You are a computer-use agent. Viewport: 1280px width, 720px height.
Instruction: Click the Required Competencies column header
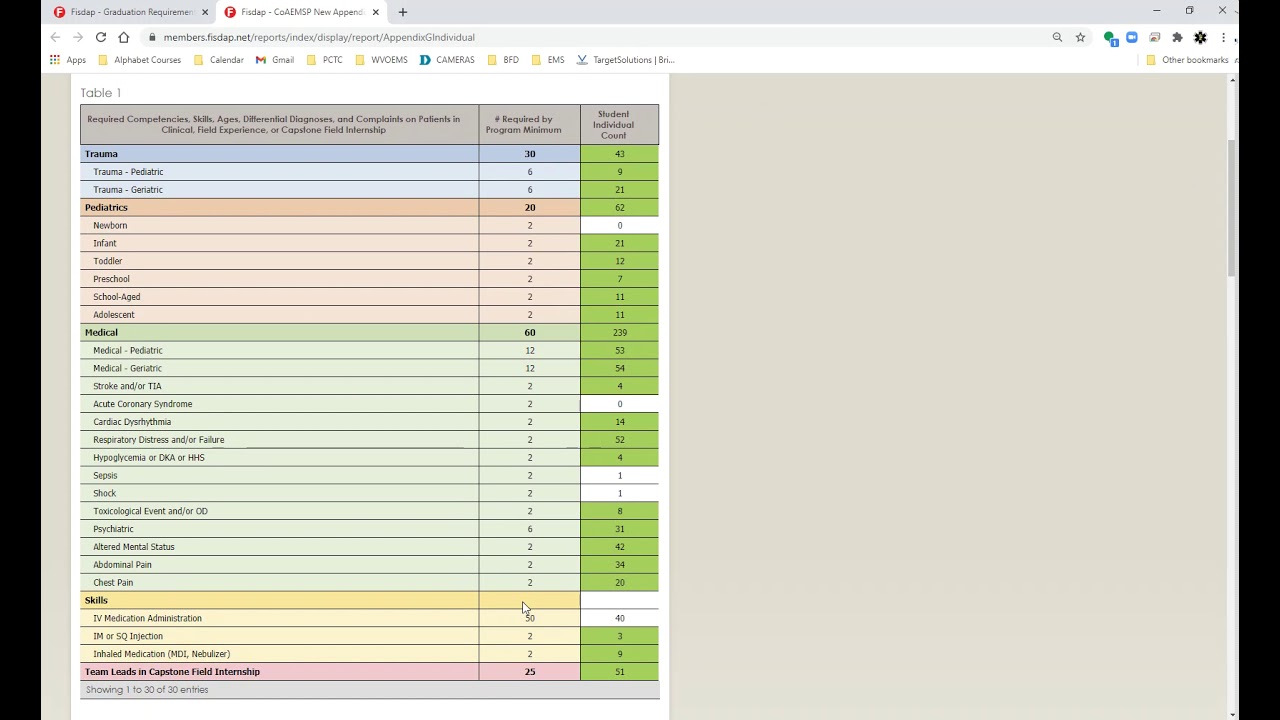click(279, 124)
